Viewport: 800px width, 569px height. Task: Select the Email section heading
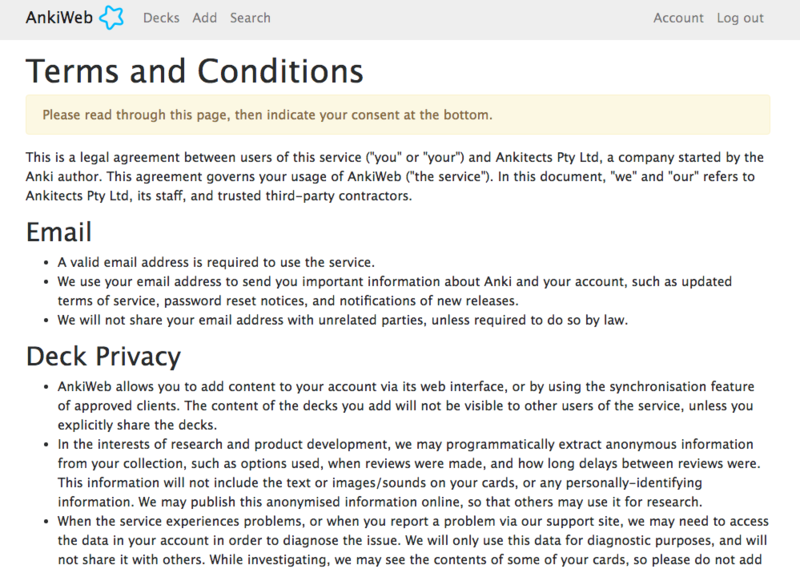pyautogui.click(x=59, y=232)
